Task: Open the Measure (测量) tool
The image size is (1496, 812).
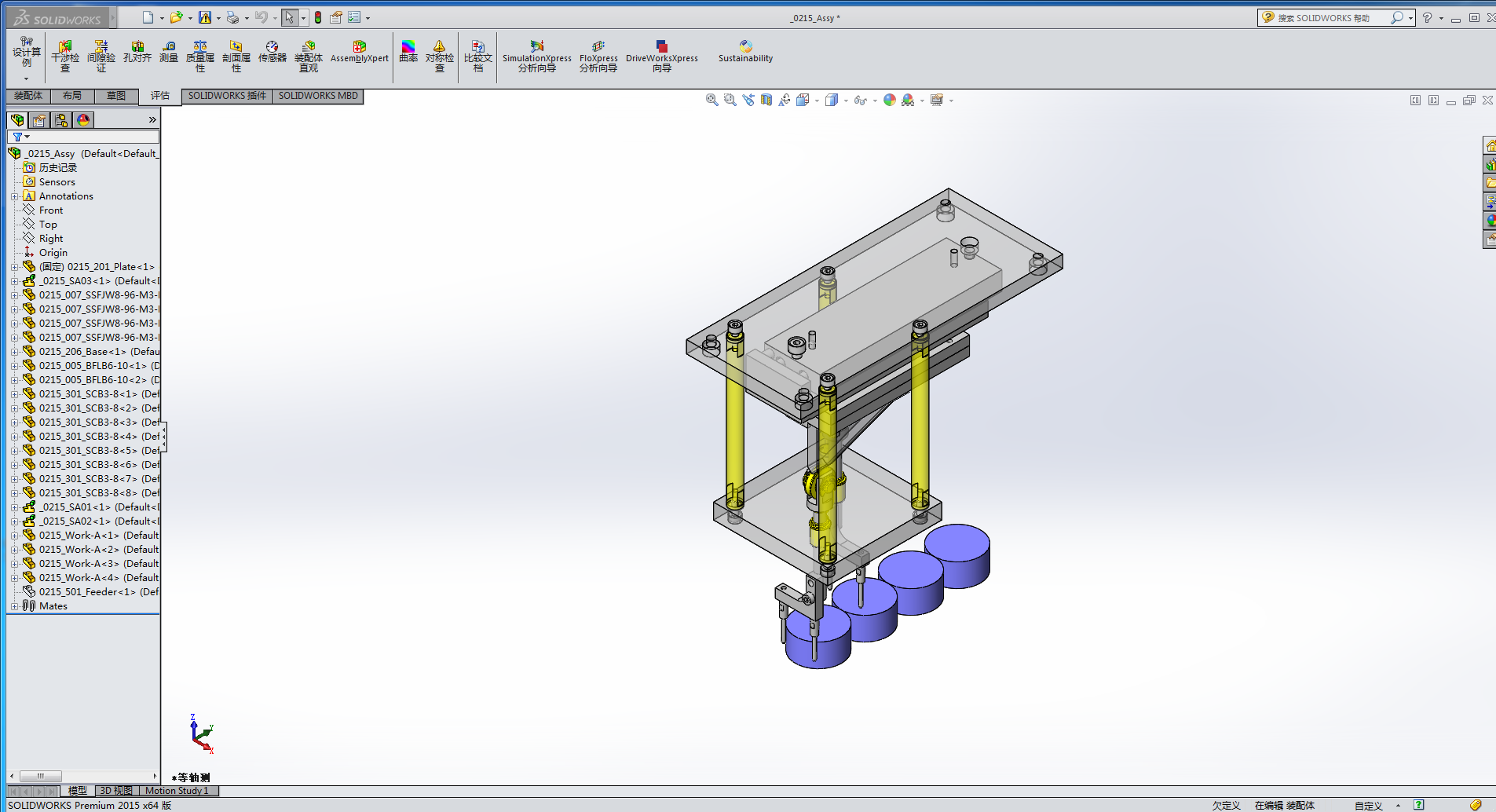Action: [169, 52]
